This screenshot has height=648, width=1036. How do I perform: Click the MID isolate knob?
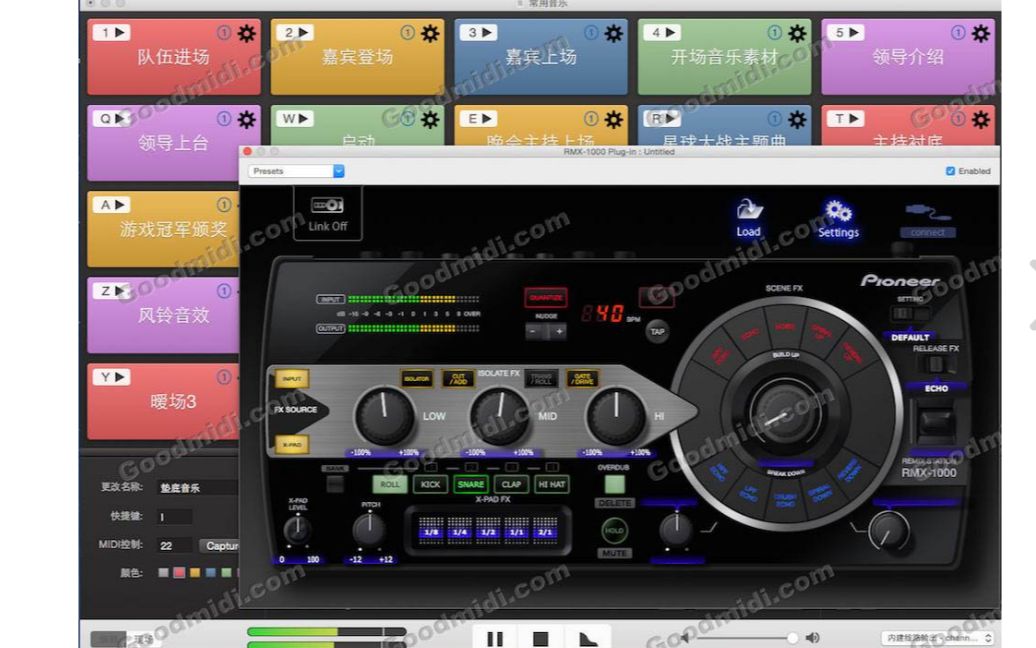(x=500, y=416)
